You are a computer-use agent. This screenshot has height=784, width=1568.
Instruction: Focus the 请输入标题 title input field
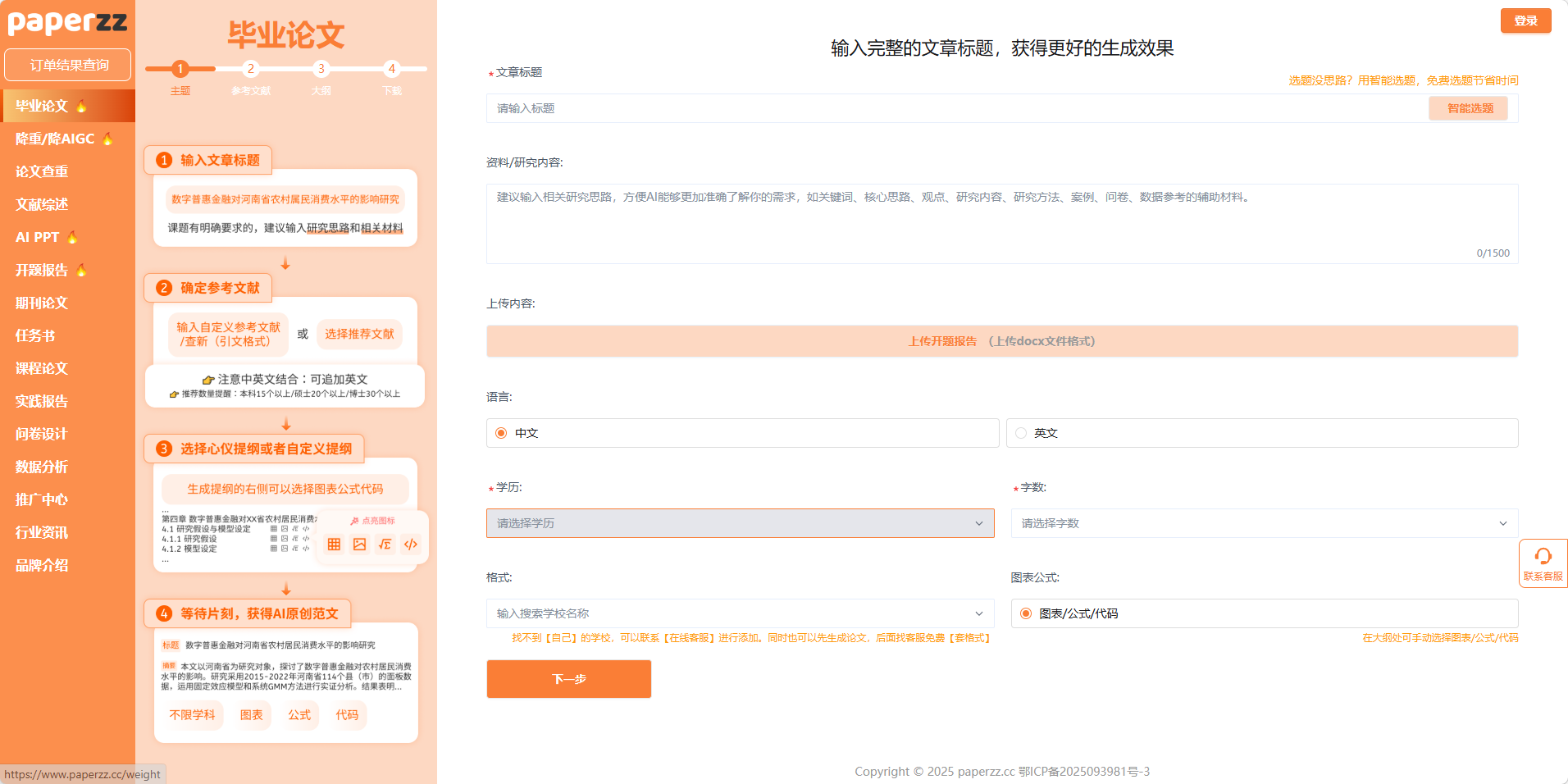point(955,108)
